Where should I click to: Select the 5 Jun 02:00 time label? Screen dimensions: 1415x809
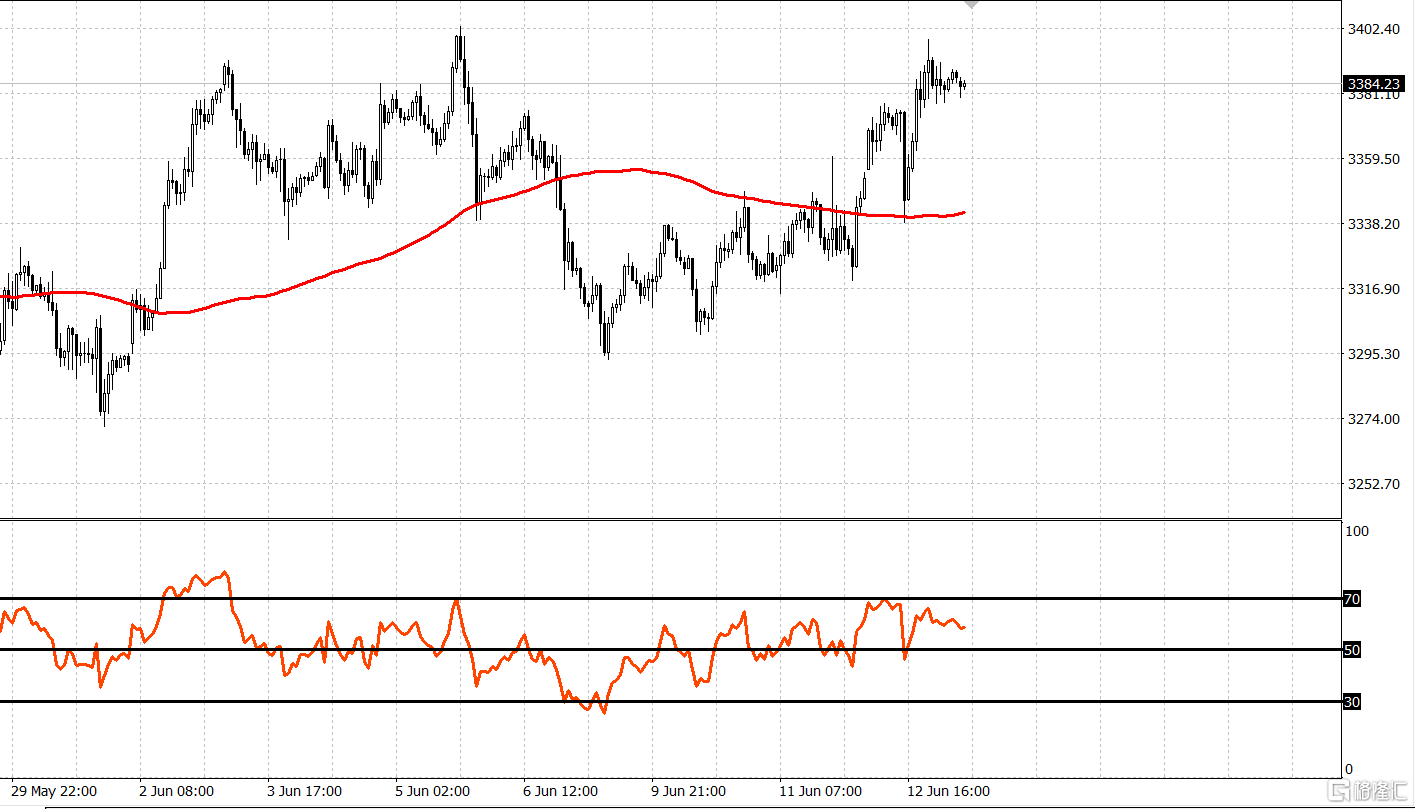coord(432,791)
